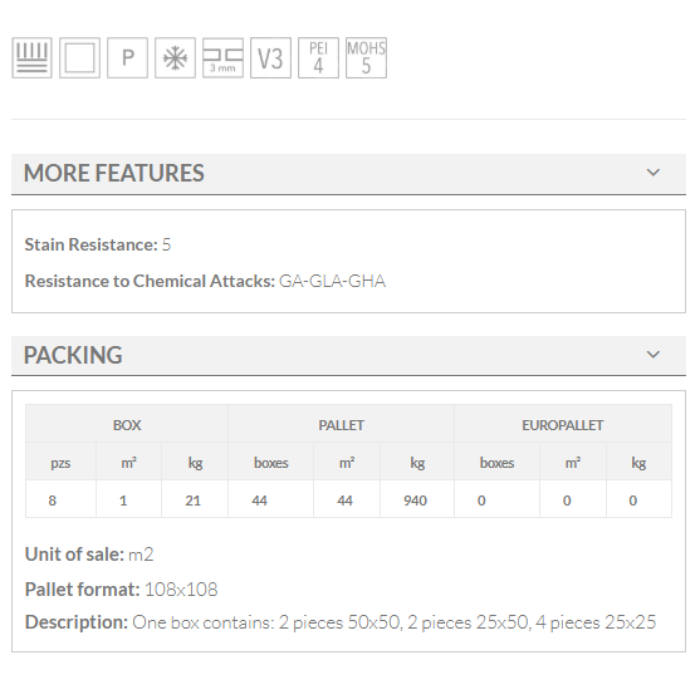Click the underfloor heating icon
The width and height of the screenshot is (700, 700).
pyautogui.click(x=32, y=58)
